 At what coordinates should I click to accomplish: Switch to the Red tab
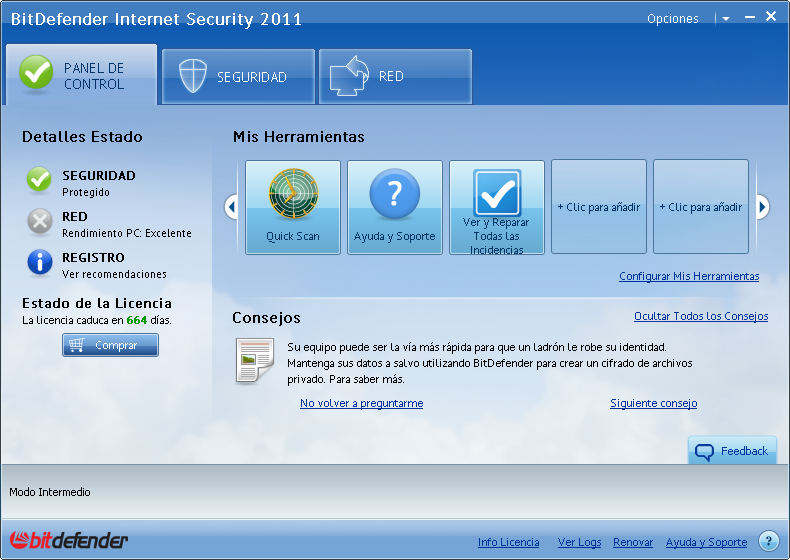[395, 76]
